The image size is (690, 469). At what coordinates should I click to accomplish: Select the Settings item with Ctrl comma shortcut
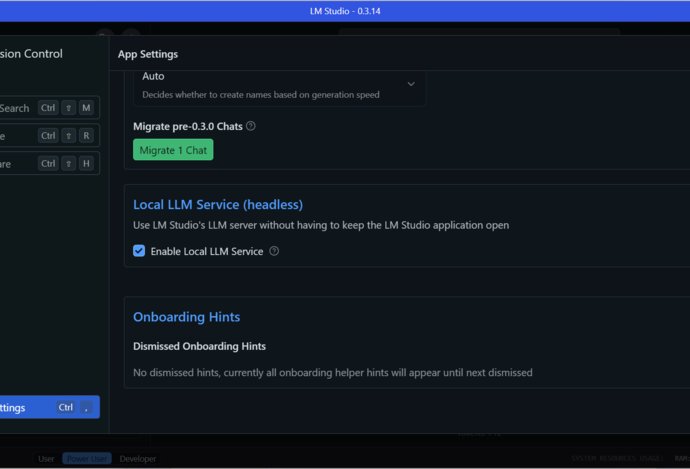click(x=49, y=407)
